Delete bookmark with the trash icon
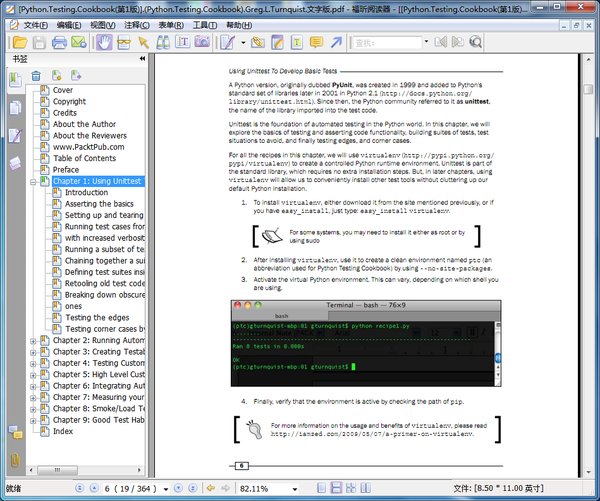This screenshot has height=501, width=600. click(36, 76)
